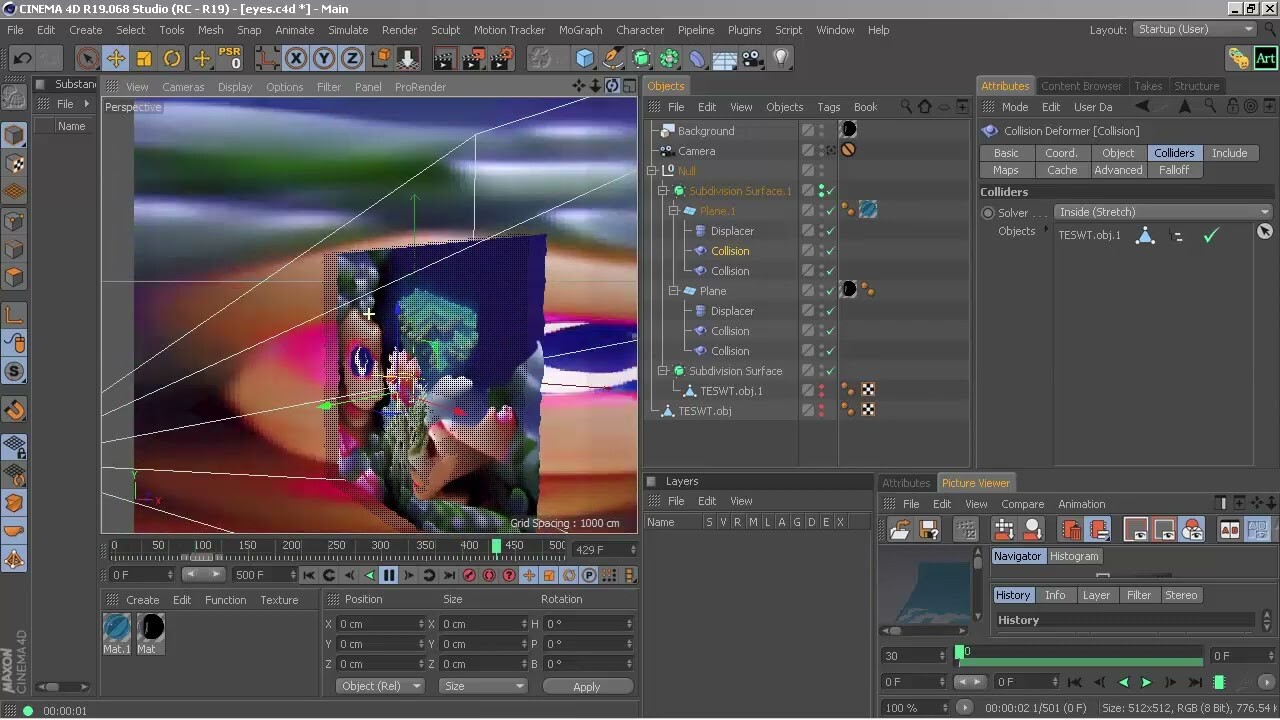The image size is (1280, 720).
Task: Click the Undo arrow icon
Action: pos(20,57)
